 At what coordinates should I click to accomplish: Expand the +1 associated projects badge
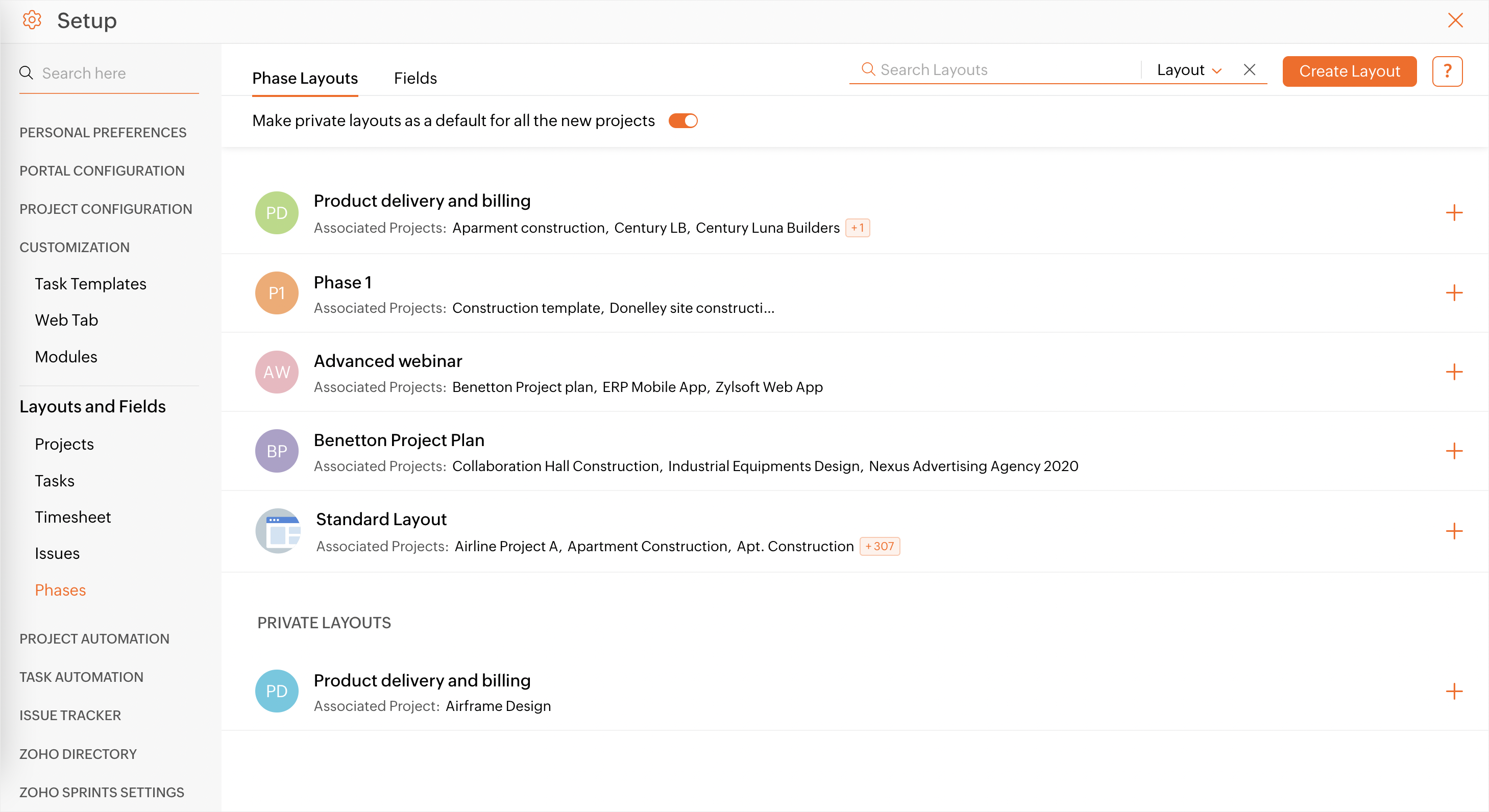(857, 228)
